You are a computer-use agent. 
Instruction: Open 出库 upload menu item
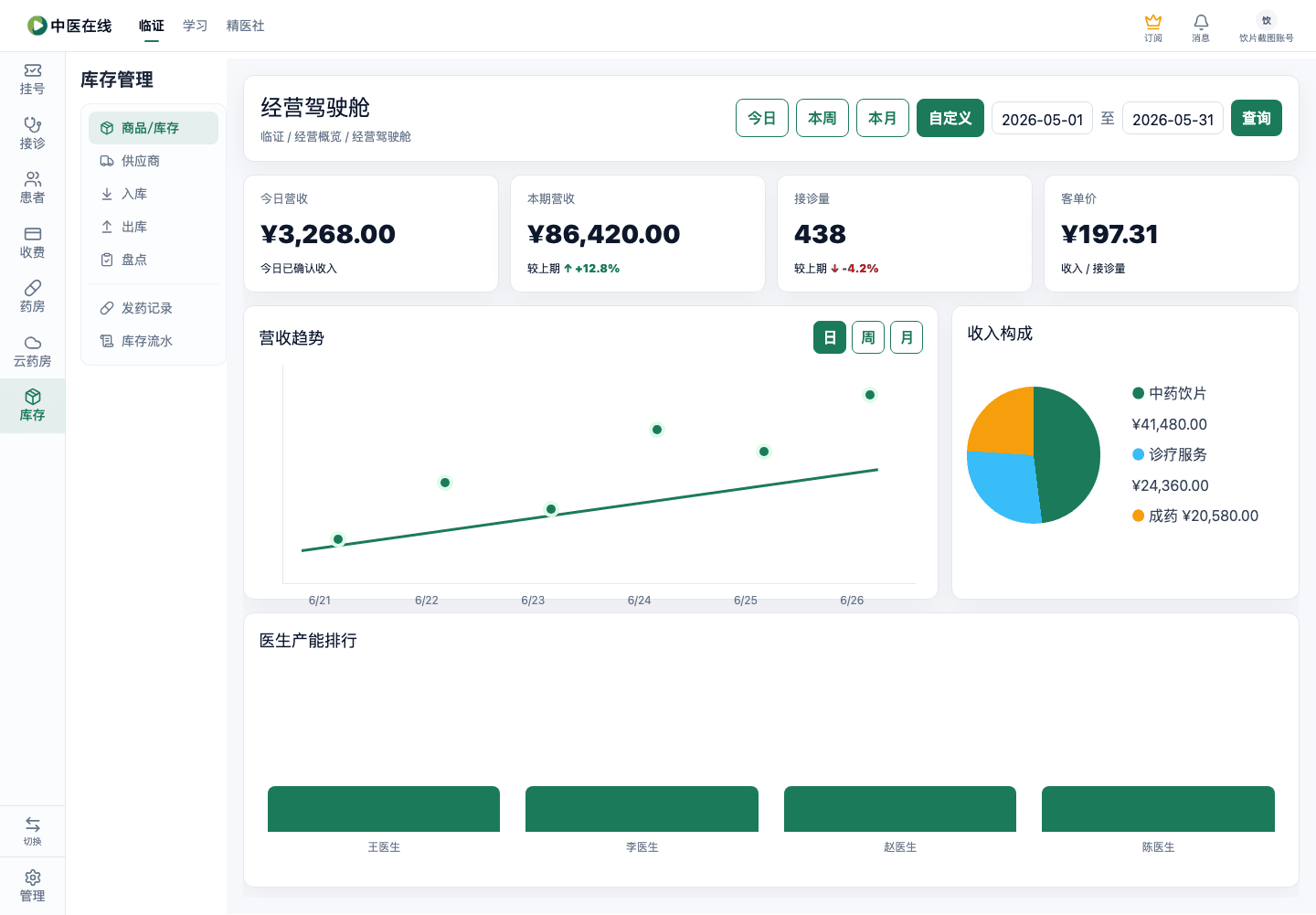click(x=154, y=227)
